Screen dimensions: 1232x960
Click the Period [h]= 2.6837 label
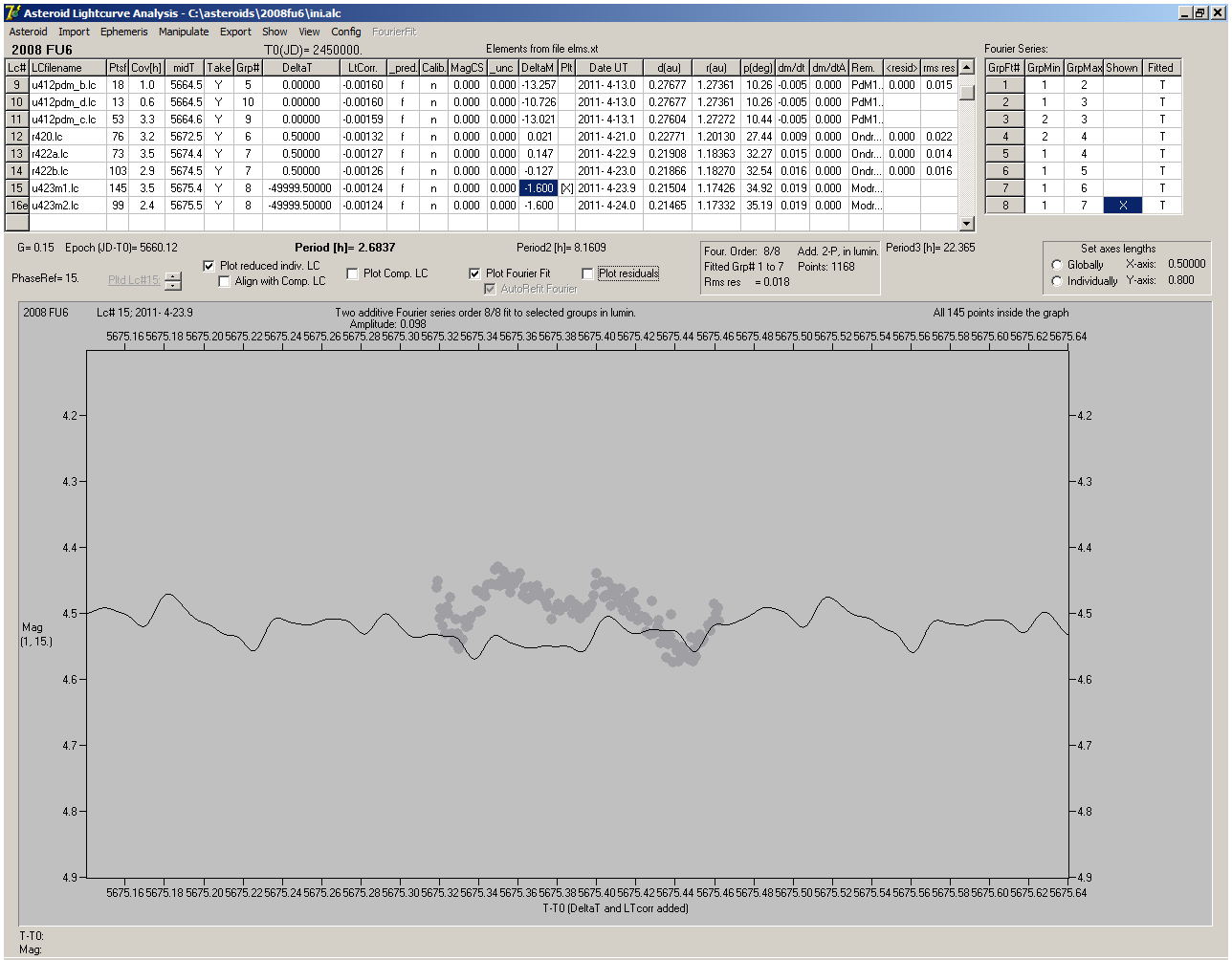[345, 248]
